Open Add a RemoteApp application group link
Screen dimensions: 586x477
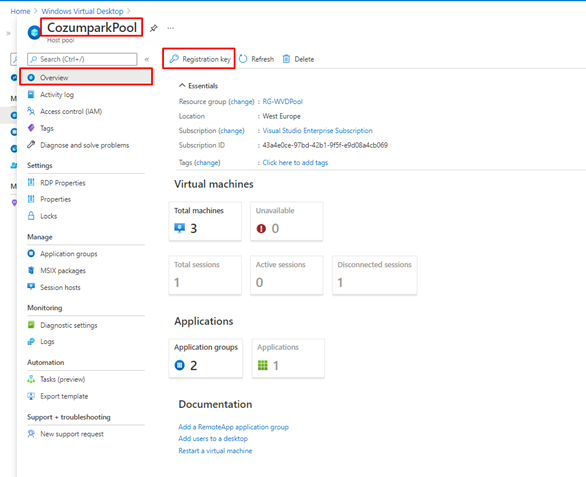pyautogui.click(x=234, y=427)
